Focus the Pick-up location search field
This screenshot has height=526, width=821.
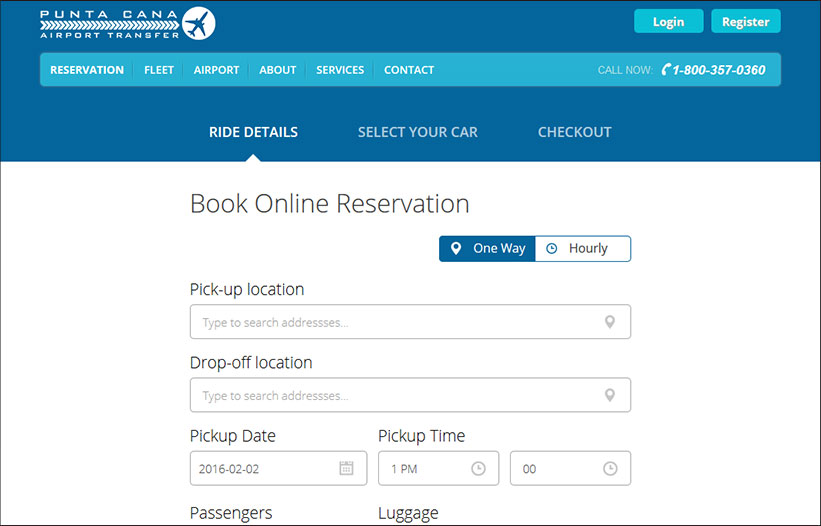click(410, 322)
